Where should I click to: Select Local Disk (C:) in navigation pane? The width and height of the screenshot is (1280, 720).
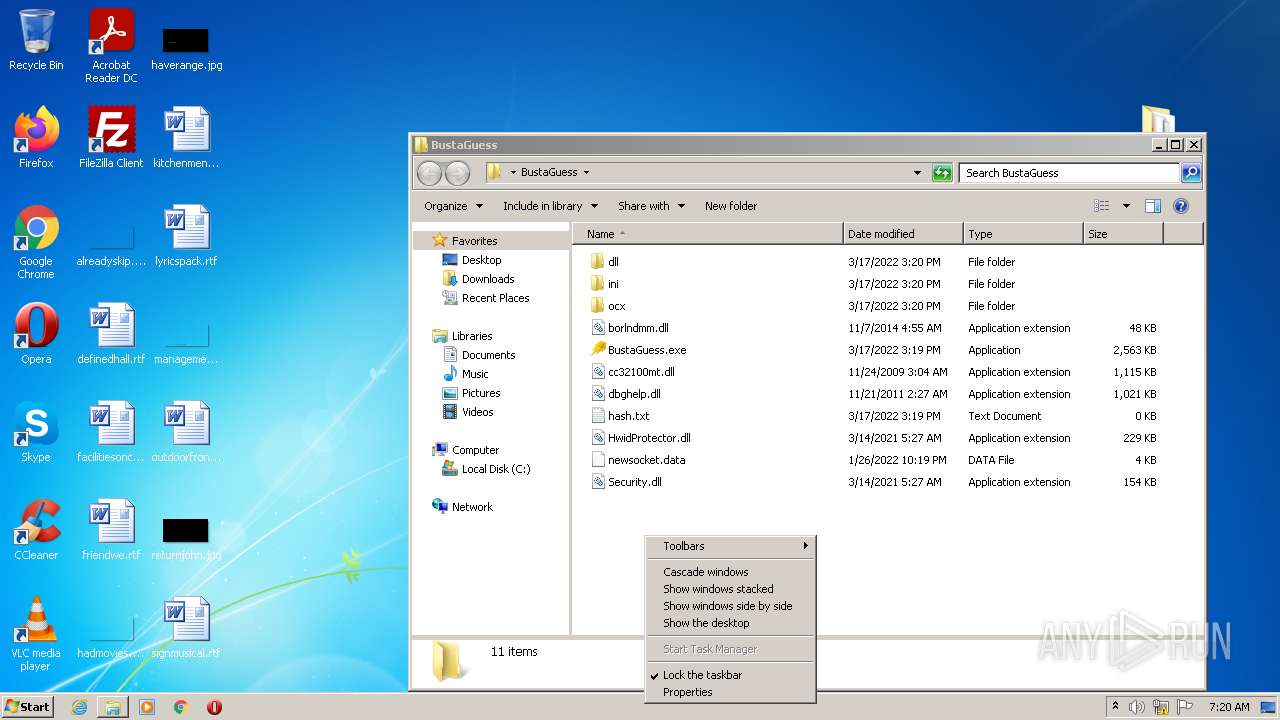495,469
